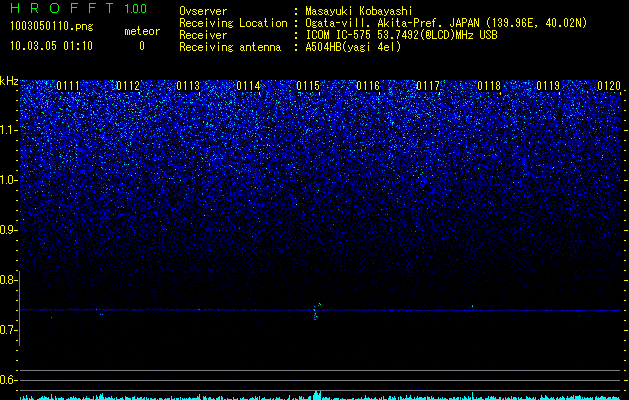Click the HROFFT 1.0.0 title text
Screen dimensions: 629x400
pyautogui.click(x=78, y=8)
